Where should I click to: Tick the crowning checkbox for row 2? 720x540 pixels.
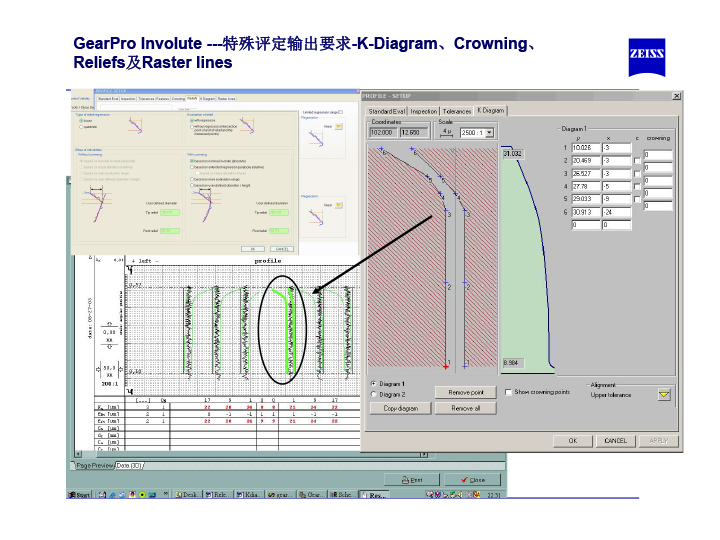pyautogui.click(x=637, y=160)
